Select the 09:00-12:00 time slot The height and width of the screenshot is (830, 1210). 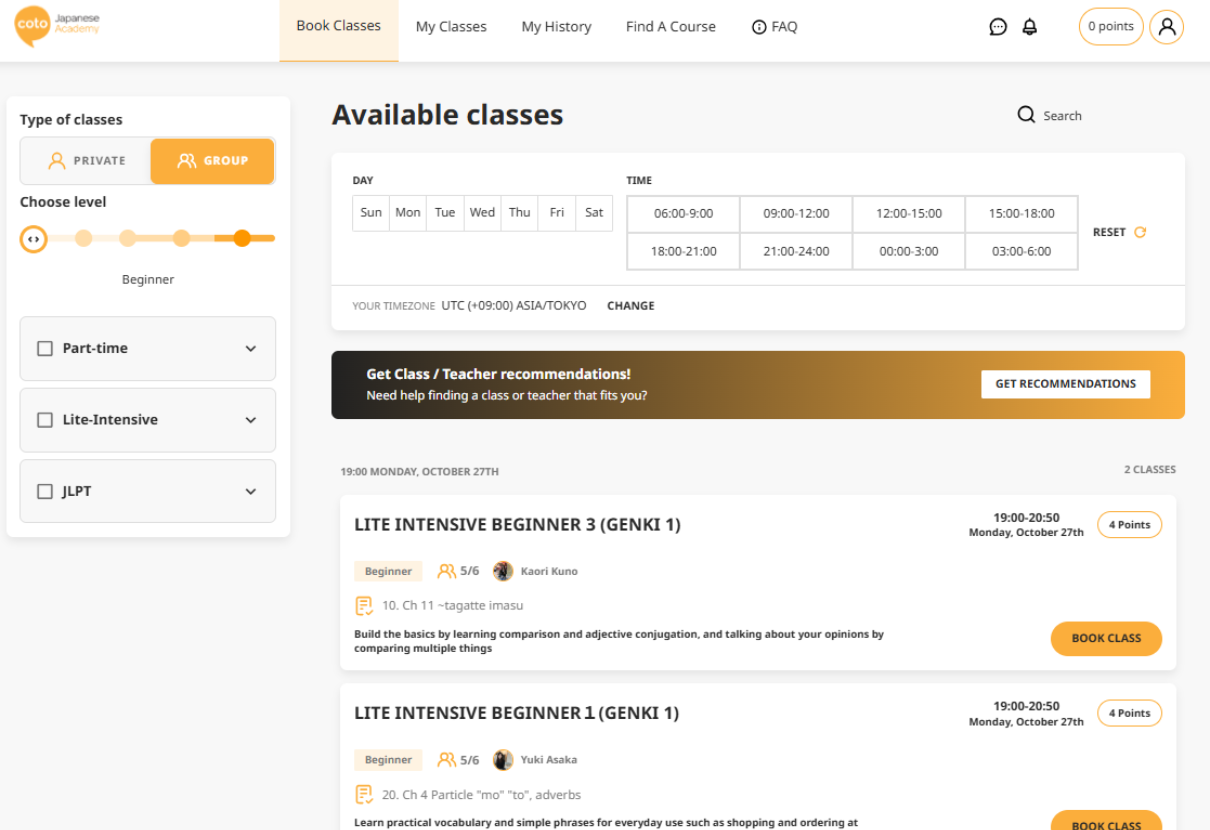pos(796,214)
